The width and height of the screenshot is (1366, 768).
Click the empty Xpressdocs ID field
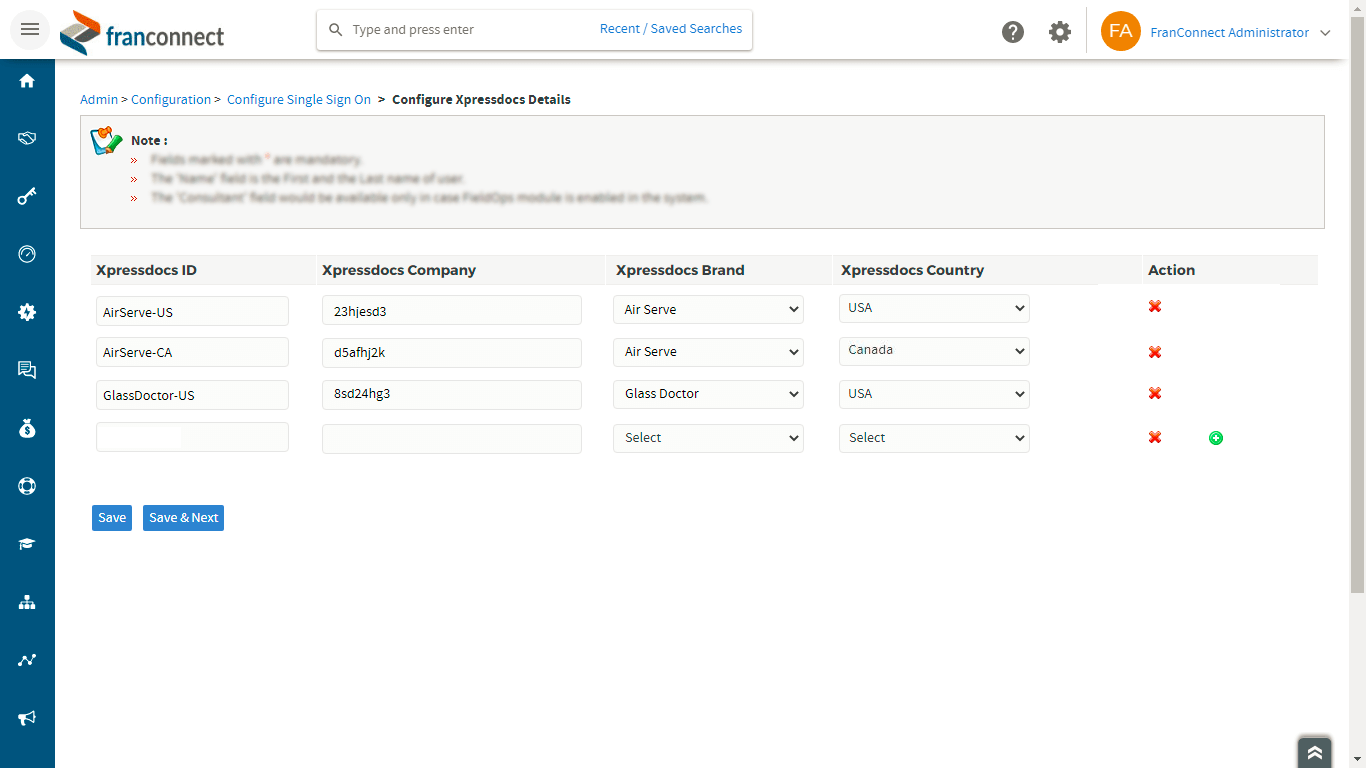pyautogui.click(x=192, y=437)
